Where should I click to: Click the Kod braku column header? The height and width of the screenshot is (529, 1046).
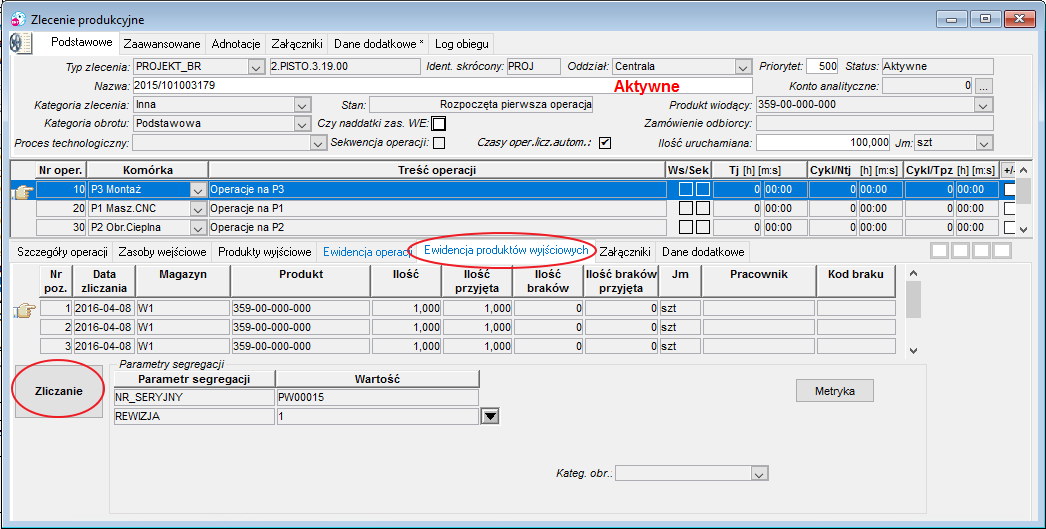pos(856,280)
